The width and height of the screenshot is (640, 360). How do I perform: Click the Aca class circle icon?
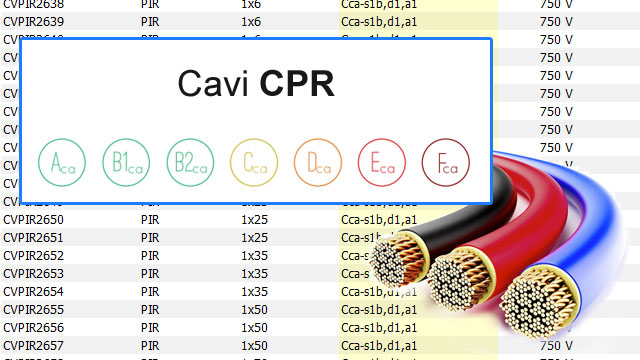[x=62, y=162]
